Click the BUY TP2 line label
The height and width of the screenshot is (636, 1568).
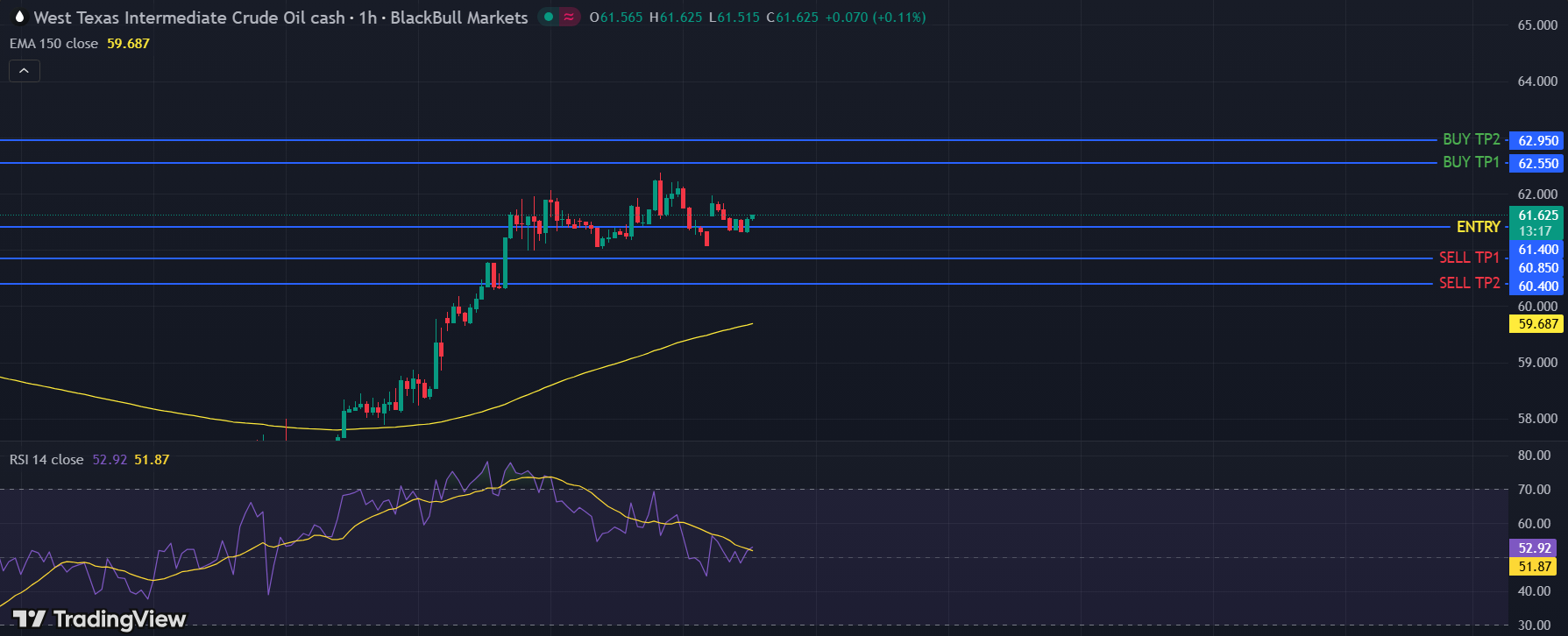tap(1471, 139)
